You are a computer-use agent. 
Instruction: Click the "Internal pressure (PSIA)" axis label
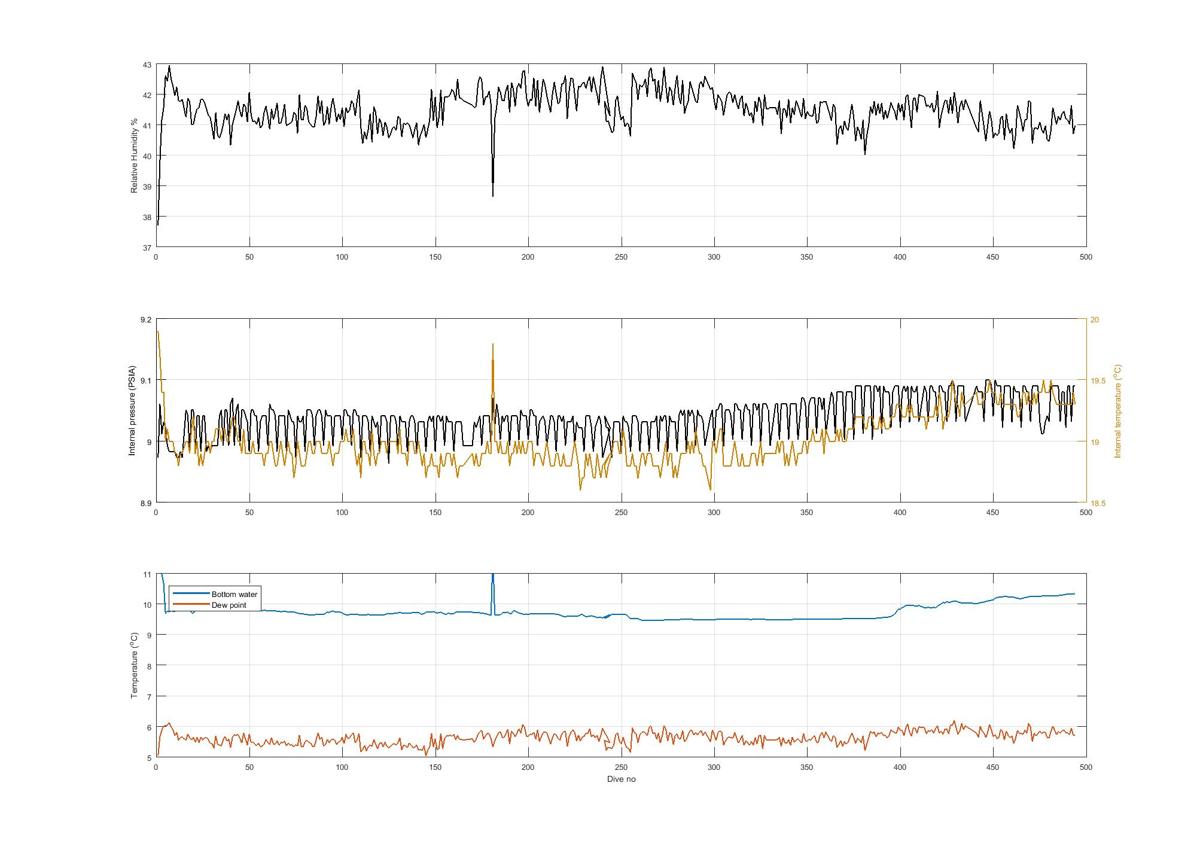point(132,410)
